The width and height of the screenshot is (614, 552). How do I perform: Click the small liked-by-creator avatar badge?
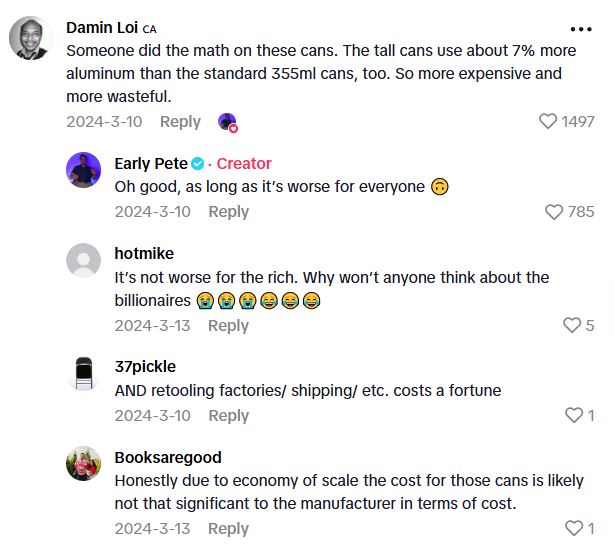coord(228,122)
